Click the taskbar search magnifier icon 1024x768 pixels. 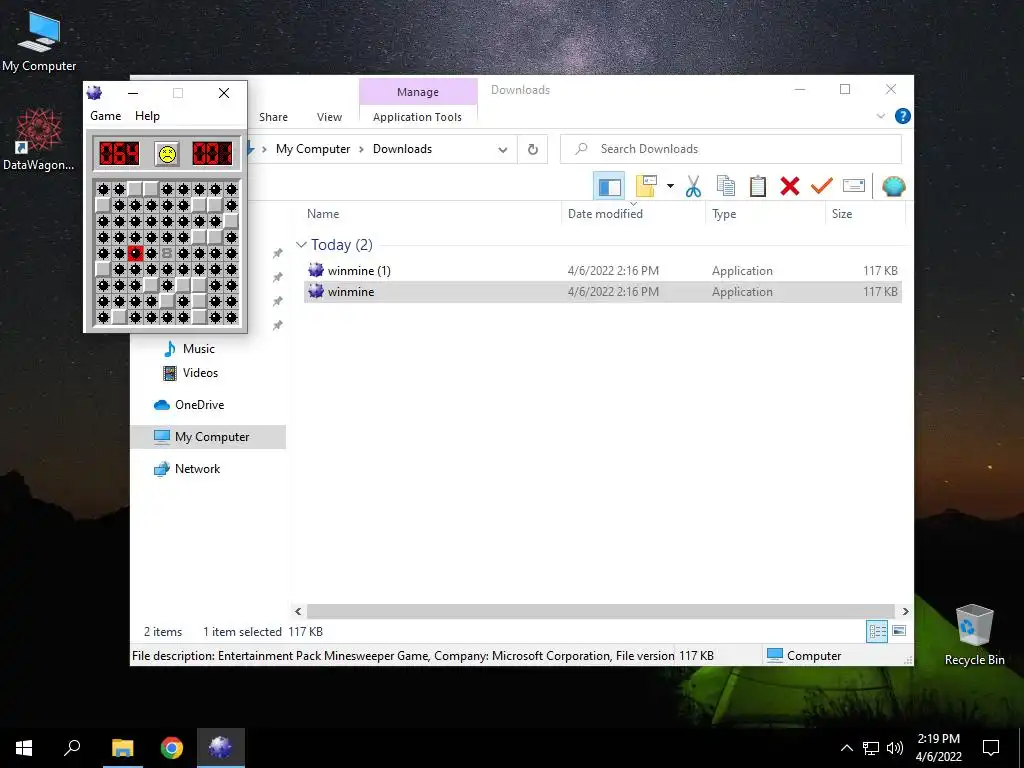click(x=72, y=748)
